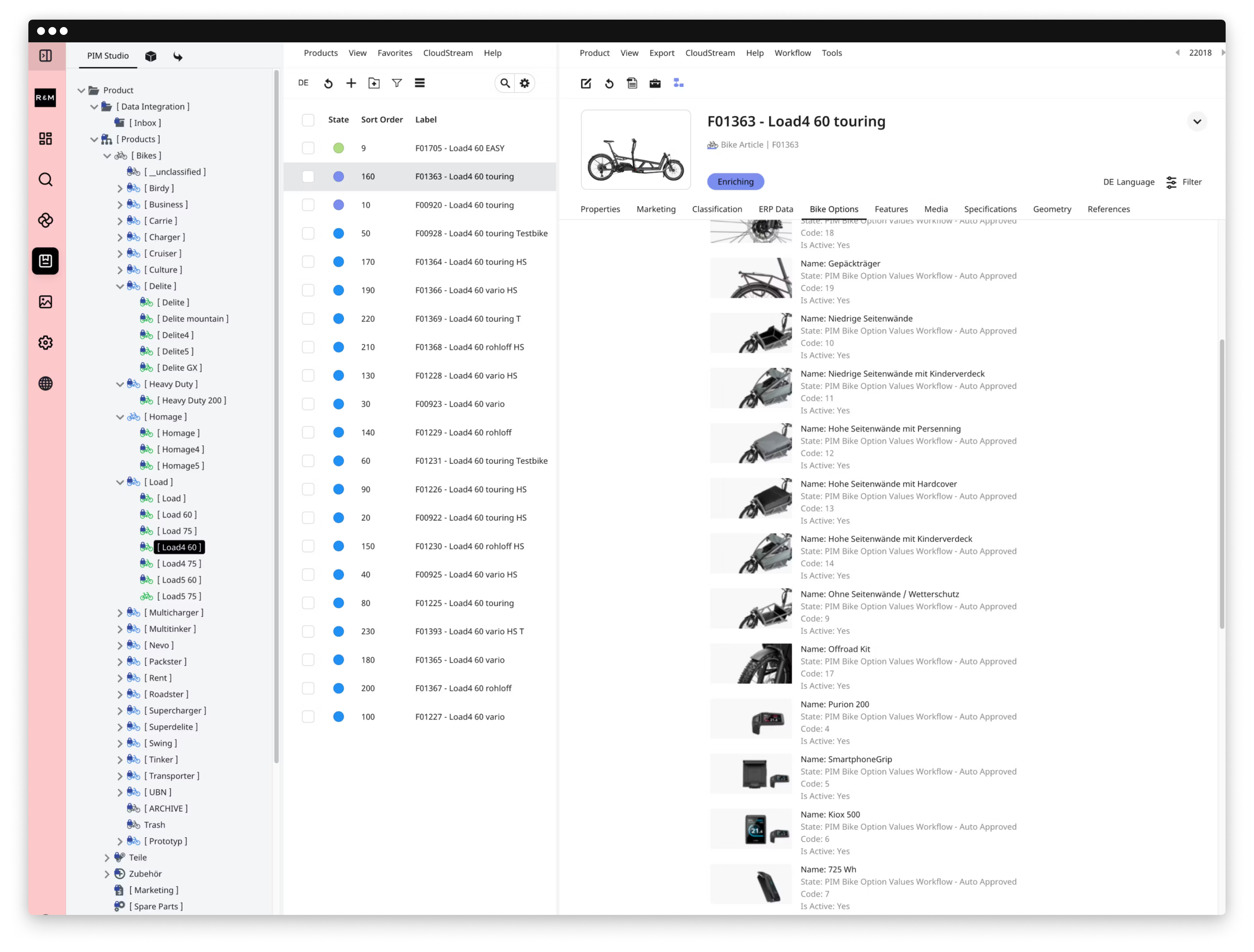Expand the Multicharger tree node

pos(120,613)
